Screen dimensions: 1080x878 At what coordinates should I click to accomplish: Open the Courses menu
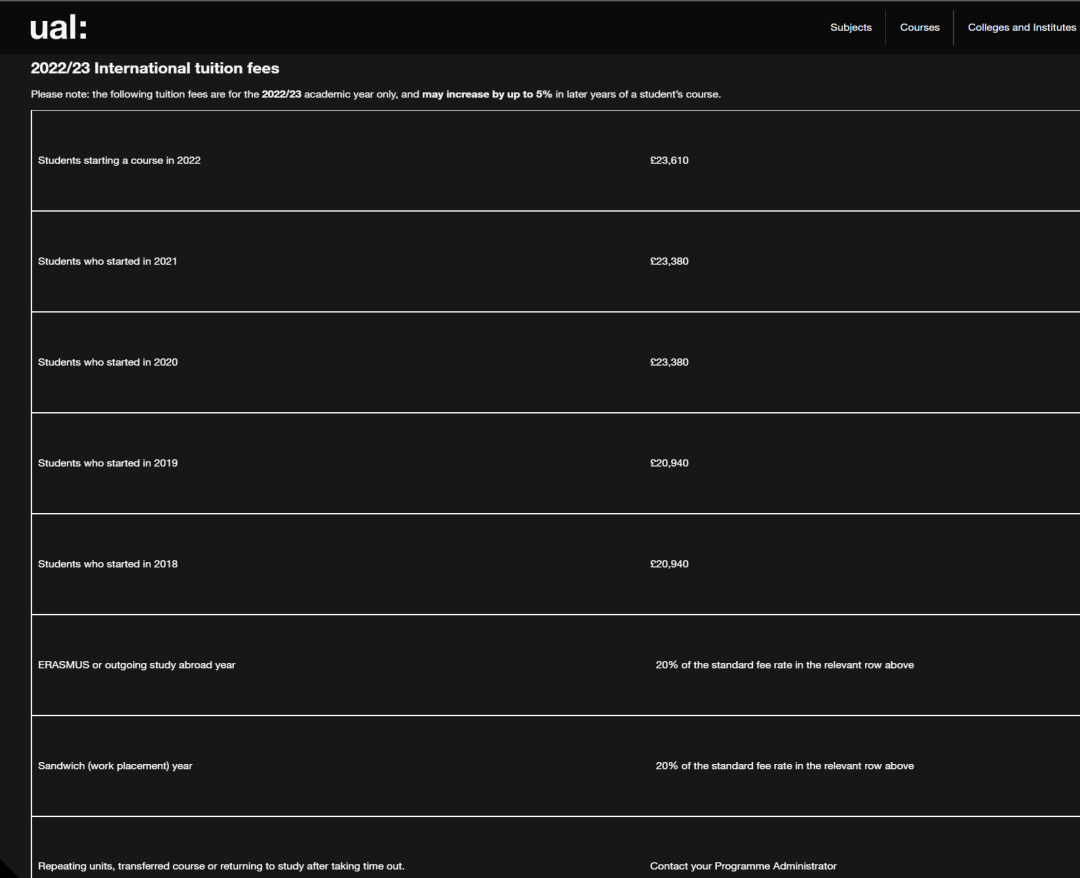tap(920, 28)
